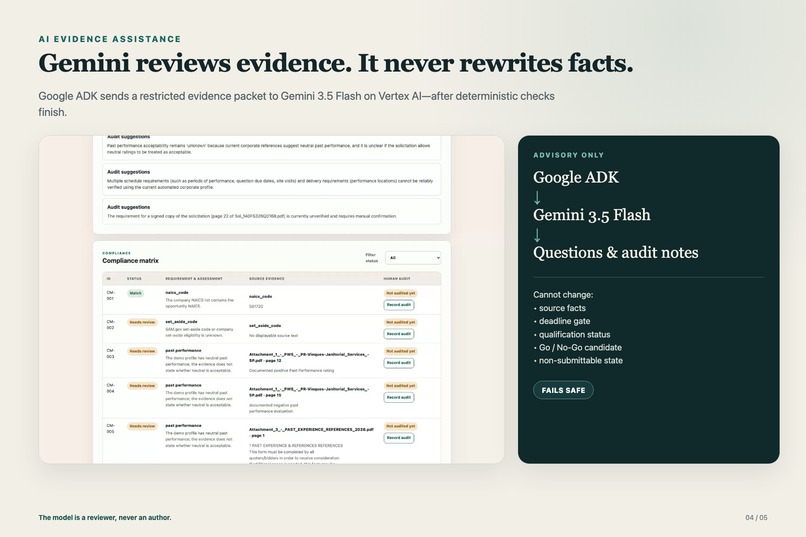Click the set_aside_code requirement in CM-002
The width and height of the screenshot is (806, 537).
pyautogui.click(x=181, y=322)
